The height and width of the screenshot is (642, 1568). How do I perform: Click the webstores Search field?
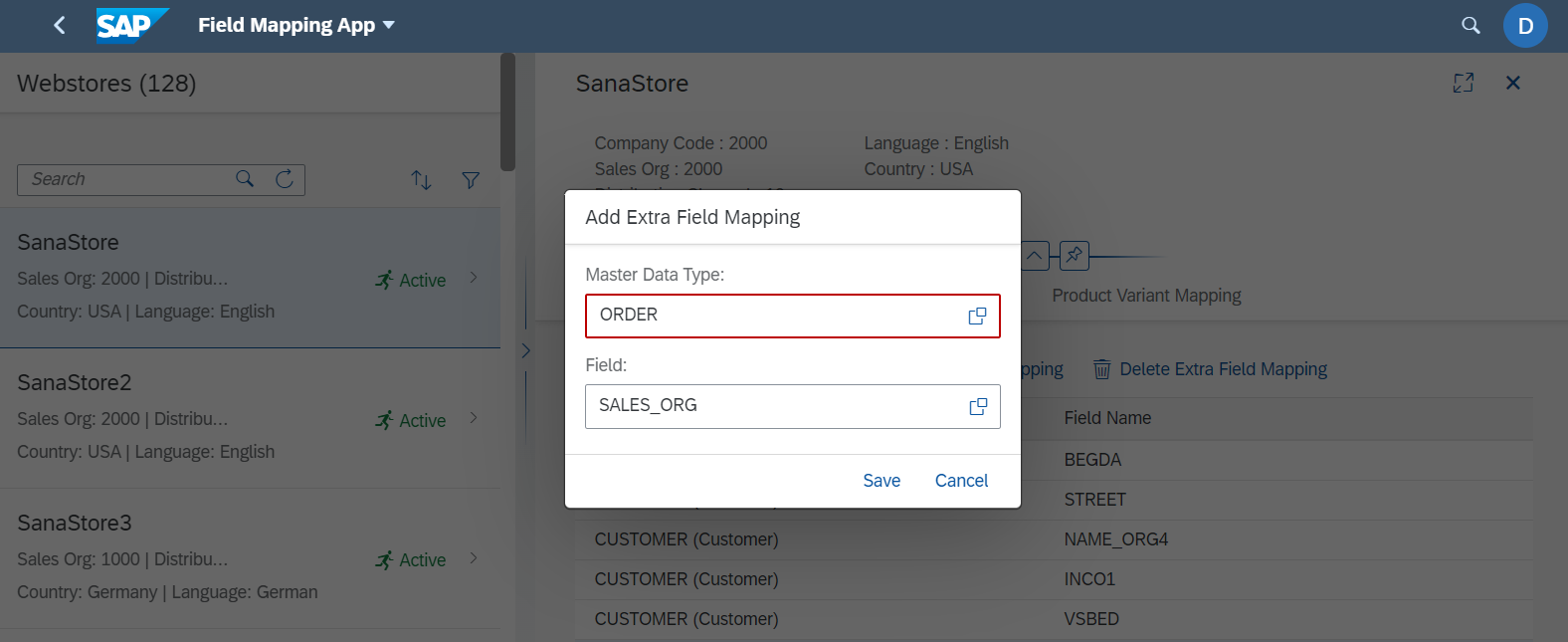124,179
